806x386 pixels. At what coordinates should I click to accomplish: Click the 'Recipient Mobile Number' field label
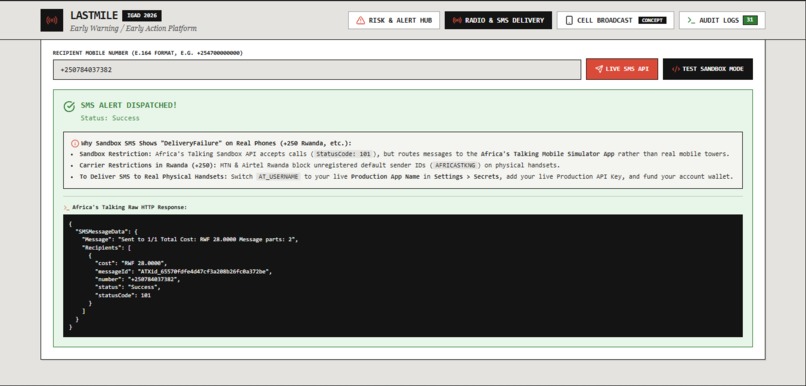pyautogui.click(x=148, y=53)
